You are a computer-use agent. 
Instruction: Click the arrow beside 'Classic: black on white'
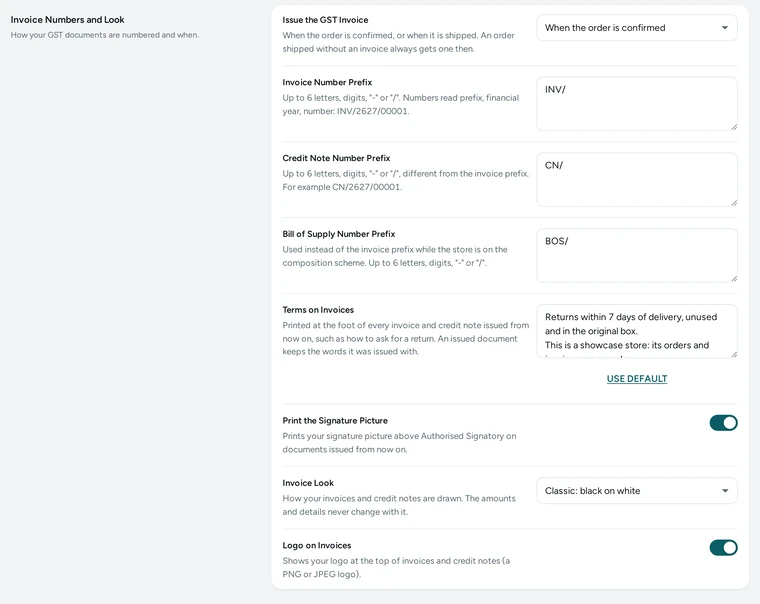click(725, 491)
